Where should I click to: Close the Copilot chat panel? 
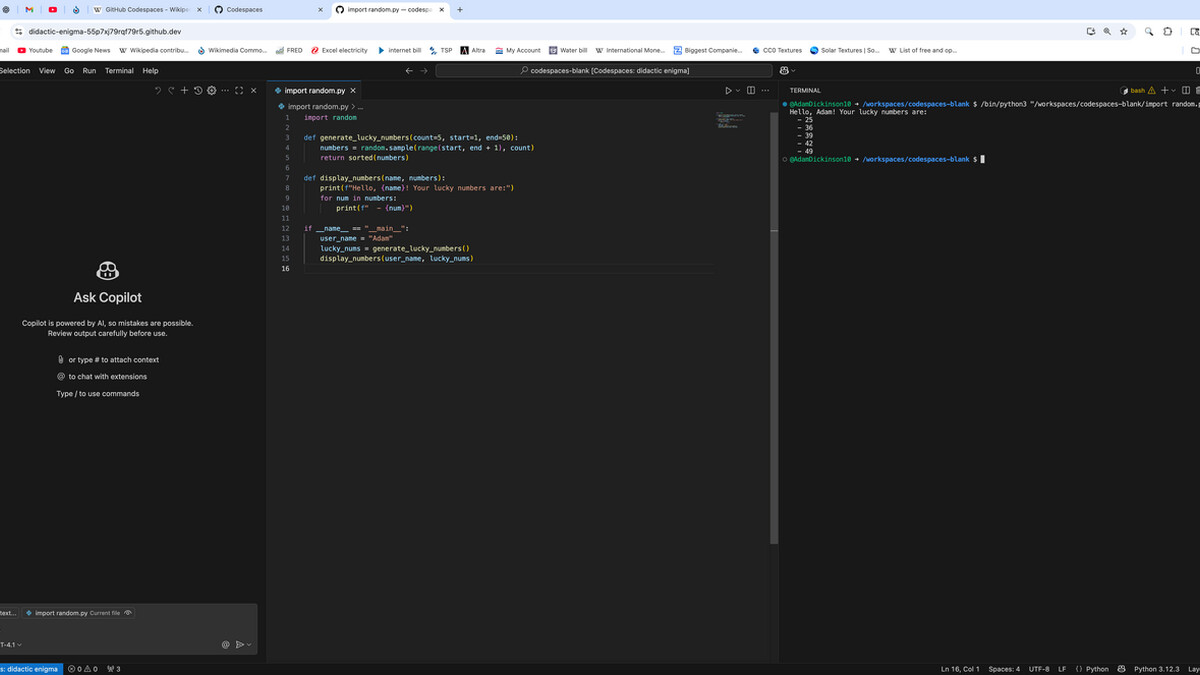253,91
